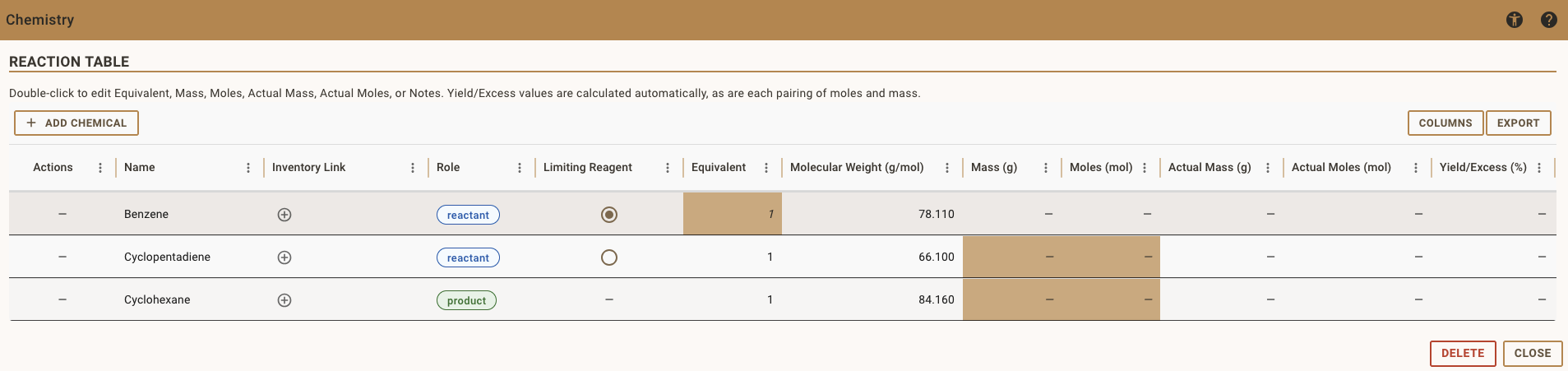Click the Cyclohexane product role tag
This screenshot has height=371, width=1568.
point(466,300)
